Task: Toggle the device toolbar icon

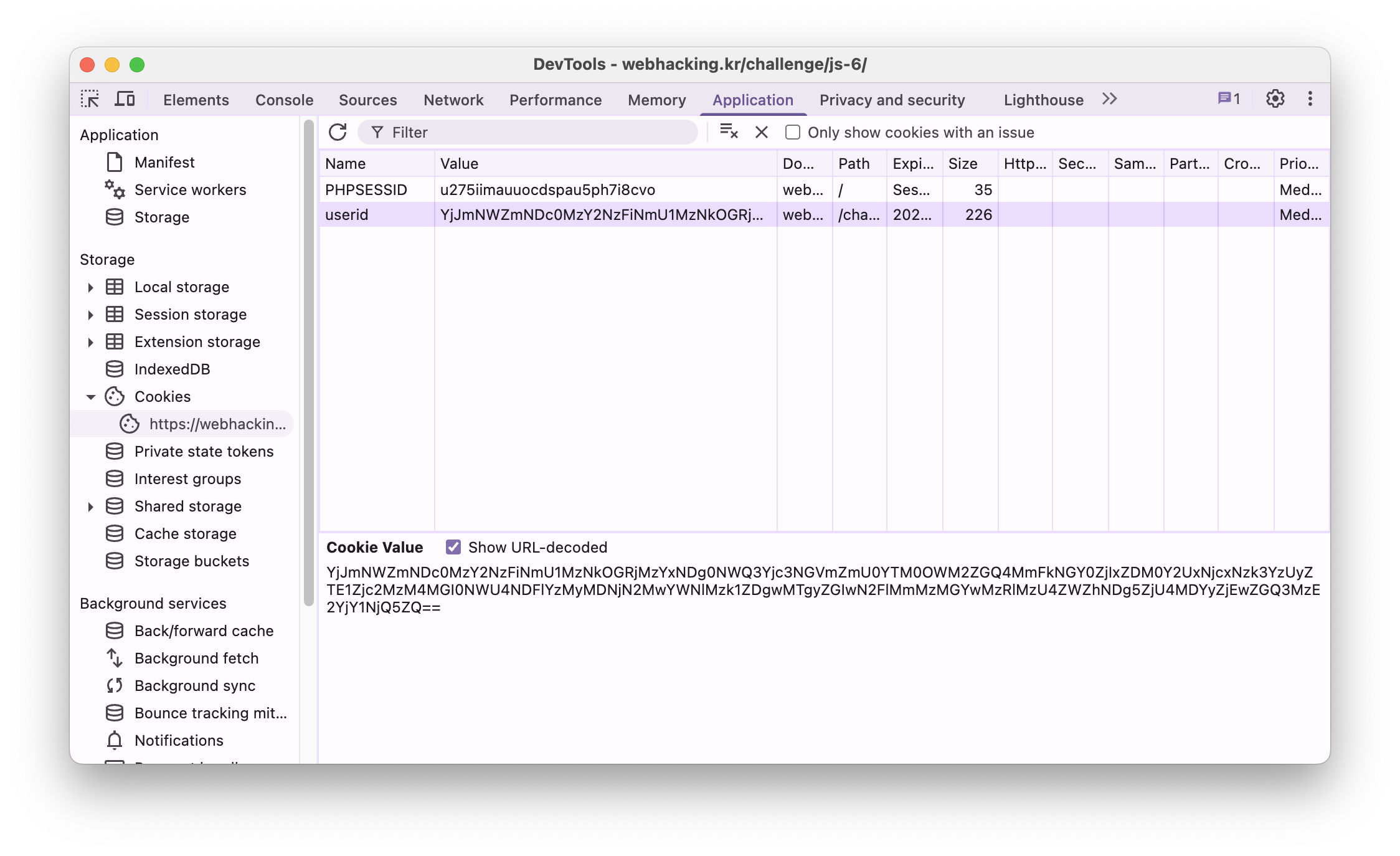Action: coord(125,99)
